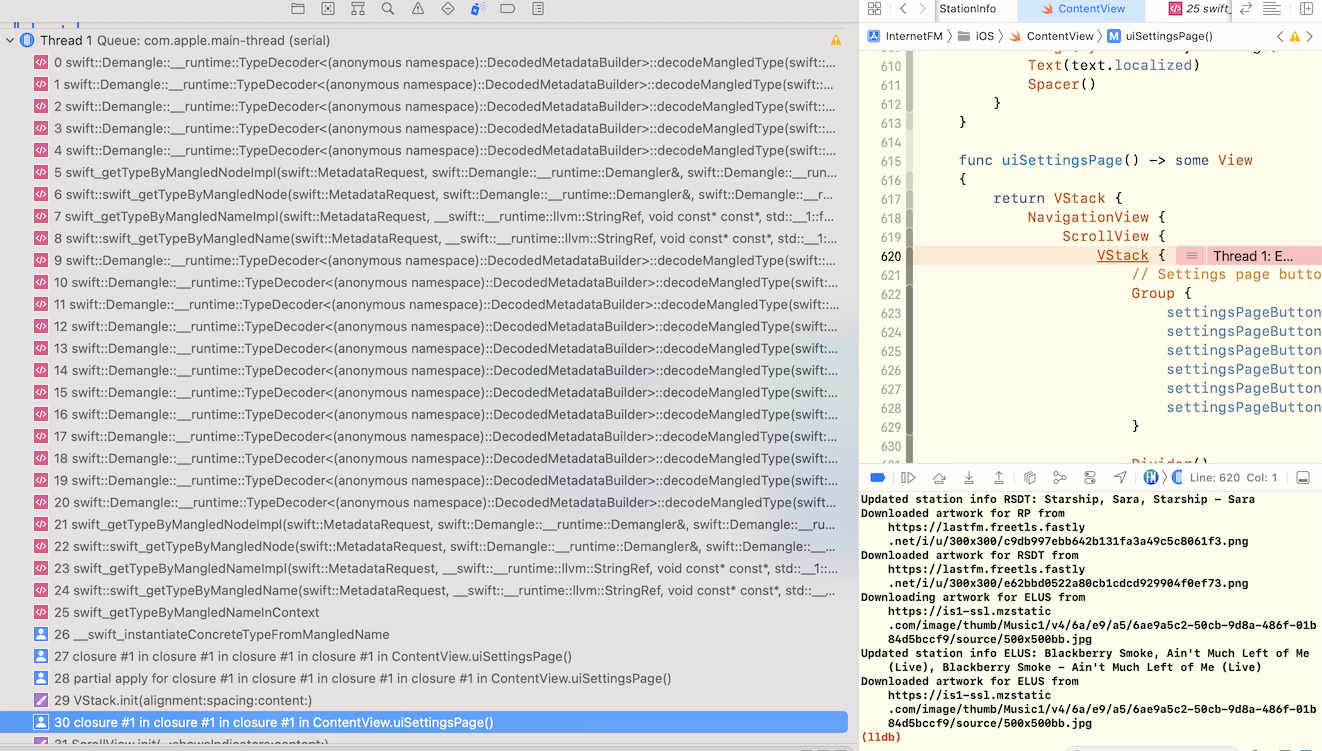Viewport: 1322px width, 751px height.
Task: Open the Issue navigator warning icon
Action: (418, 9)
